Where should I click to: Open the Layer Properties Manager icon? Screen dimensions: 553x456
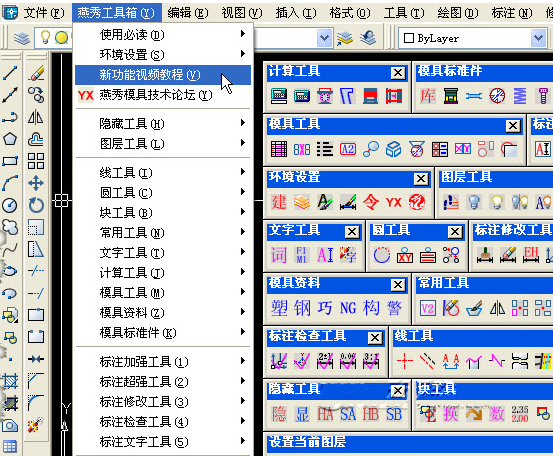(x=21, y=38)
